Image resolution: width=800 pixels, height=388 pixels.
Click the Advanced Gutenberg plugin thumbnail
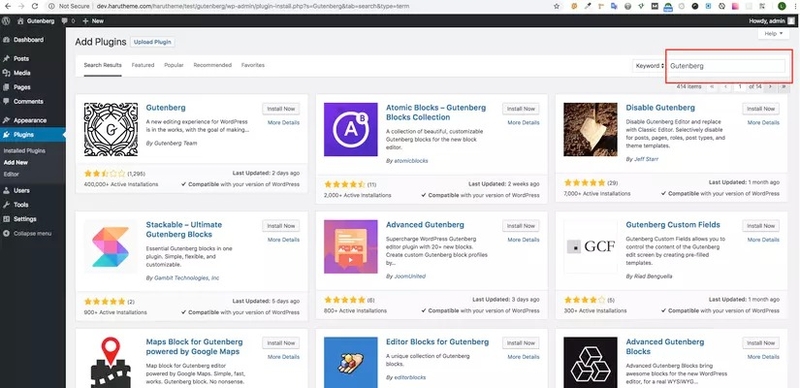click(x=351, y=247)
